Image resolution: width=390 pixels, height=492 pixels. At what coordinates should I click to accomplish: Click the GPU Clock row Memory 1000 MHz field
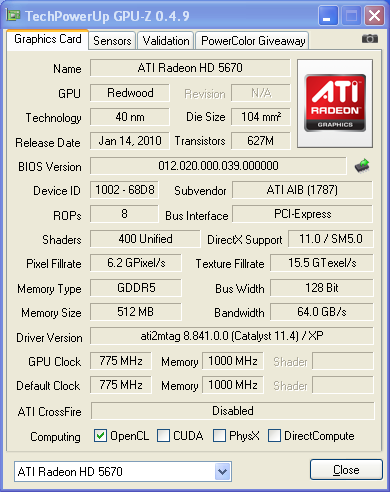pyautogui.click(x=233, y=361)
